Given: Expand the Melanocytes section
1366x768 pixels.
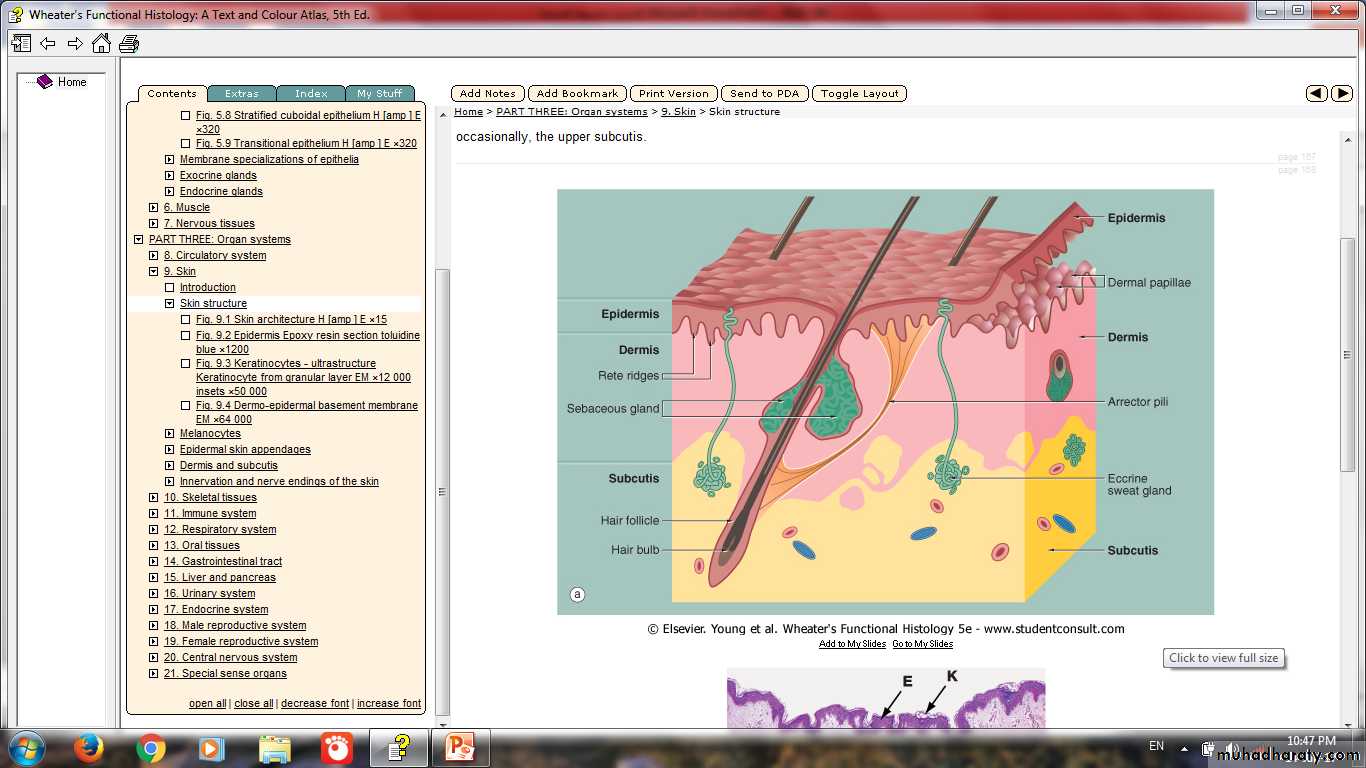Looking at the screenshot, I should (169, 434).
